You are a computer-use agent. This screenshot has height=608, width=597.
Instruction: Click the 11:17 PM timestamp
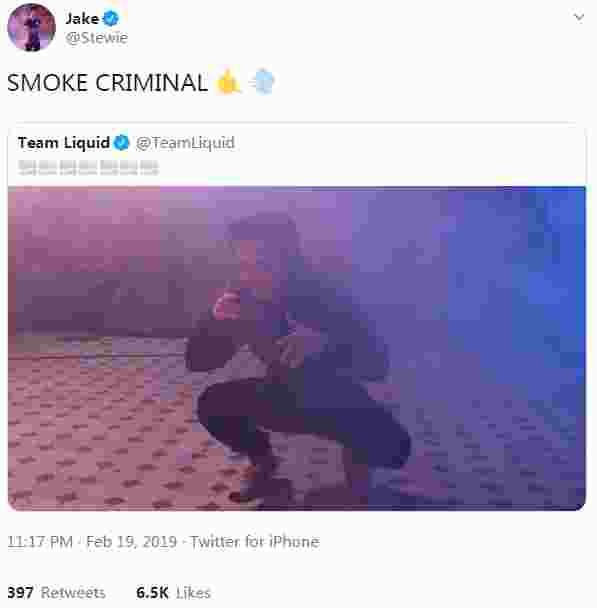pos(40,541)
